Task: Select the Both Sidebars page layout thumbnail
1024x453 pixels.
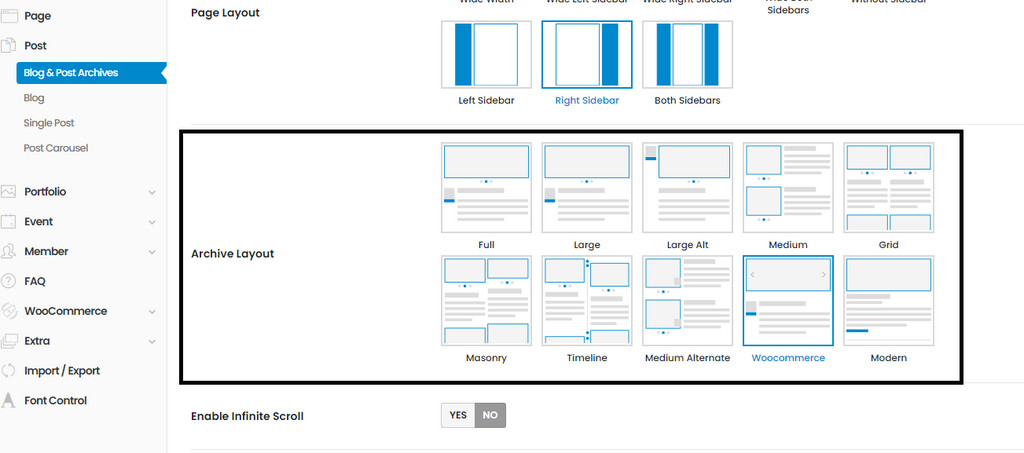Action: 687,54
